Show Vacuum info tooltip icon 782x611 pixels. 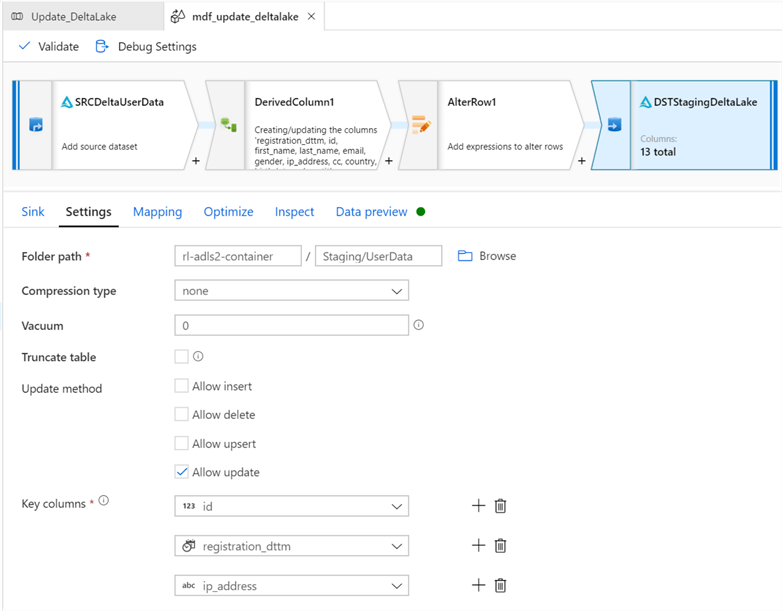(x=419, y=325)
